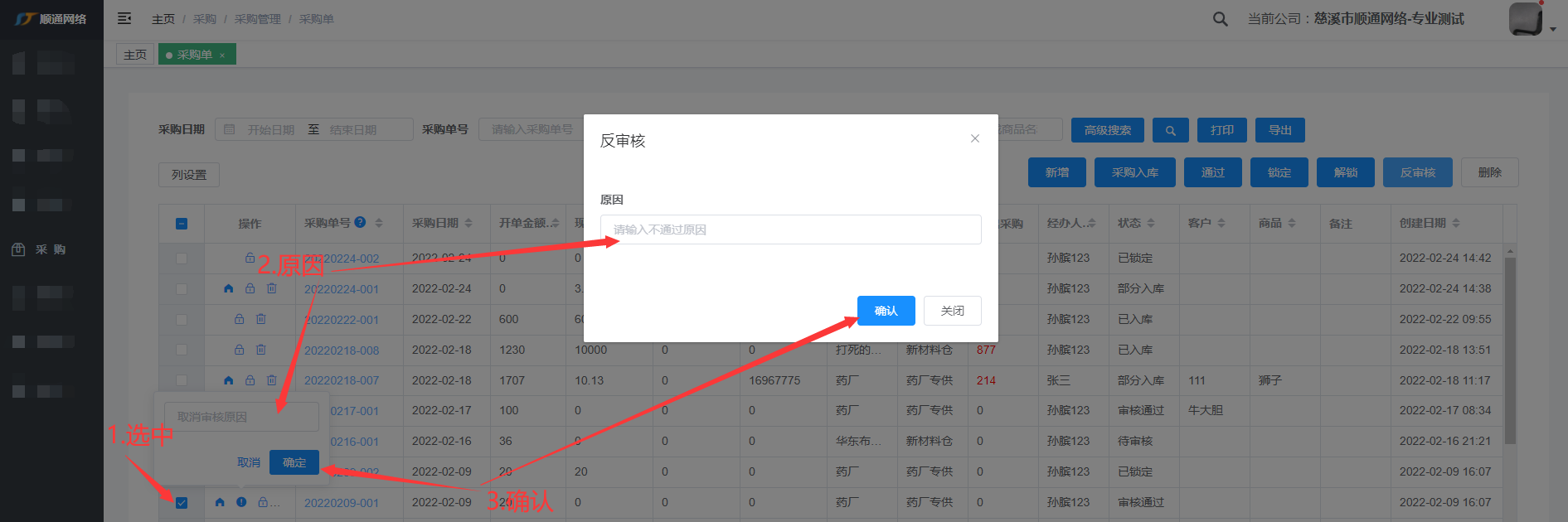Click help question icon beside 采购单号

[x=360, y=222]
